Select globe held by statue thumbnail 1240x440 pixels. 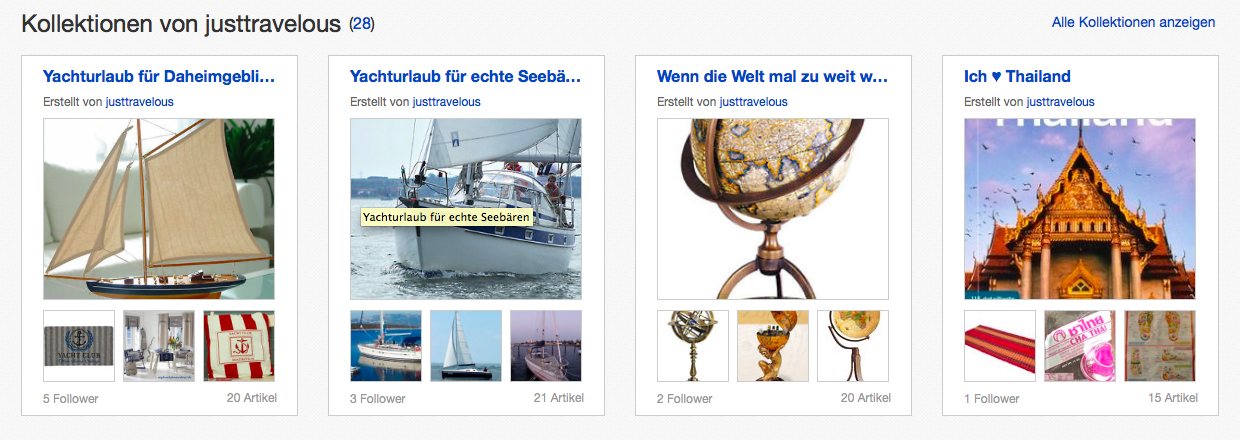[x=773, y=346]
